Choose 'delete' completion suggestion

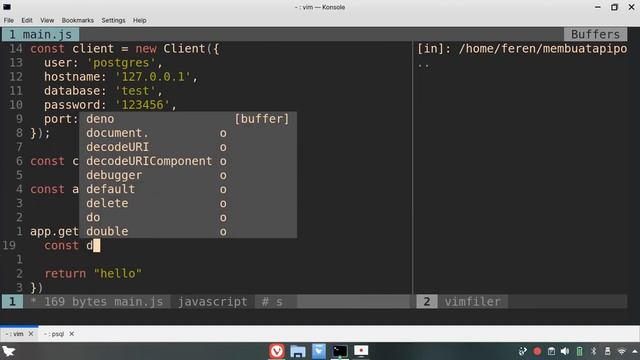pos(188,203)
